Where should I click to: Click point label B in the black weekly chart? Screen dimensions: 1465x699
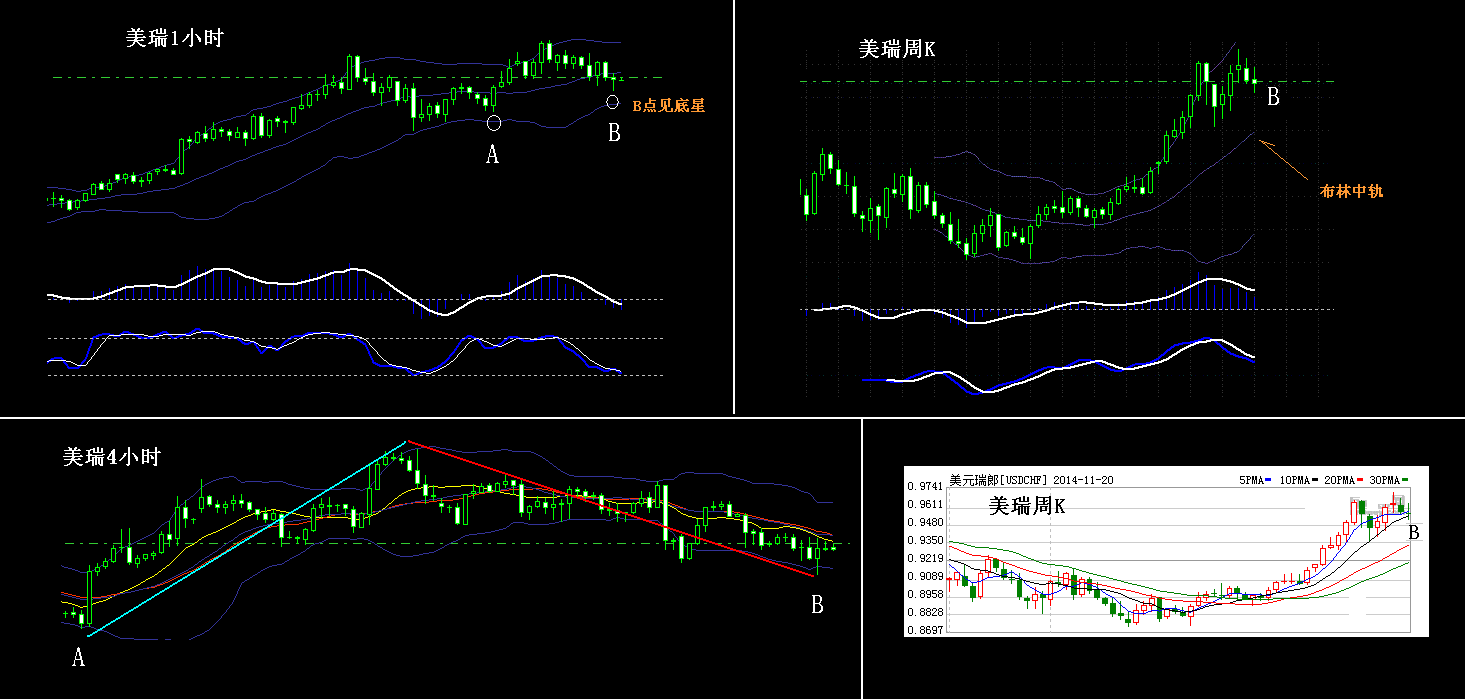tap(1273, 97)
